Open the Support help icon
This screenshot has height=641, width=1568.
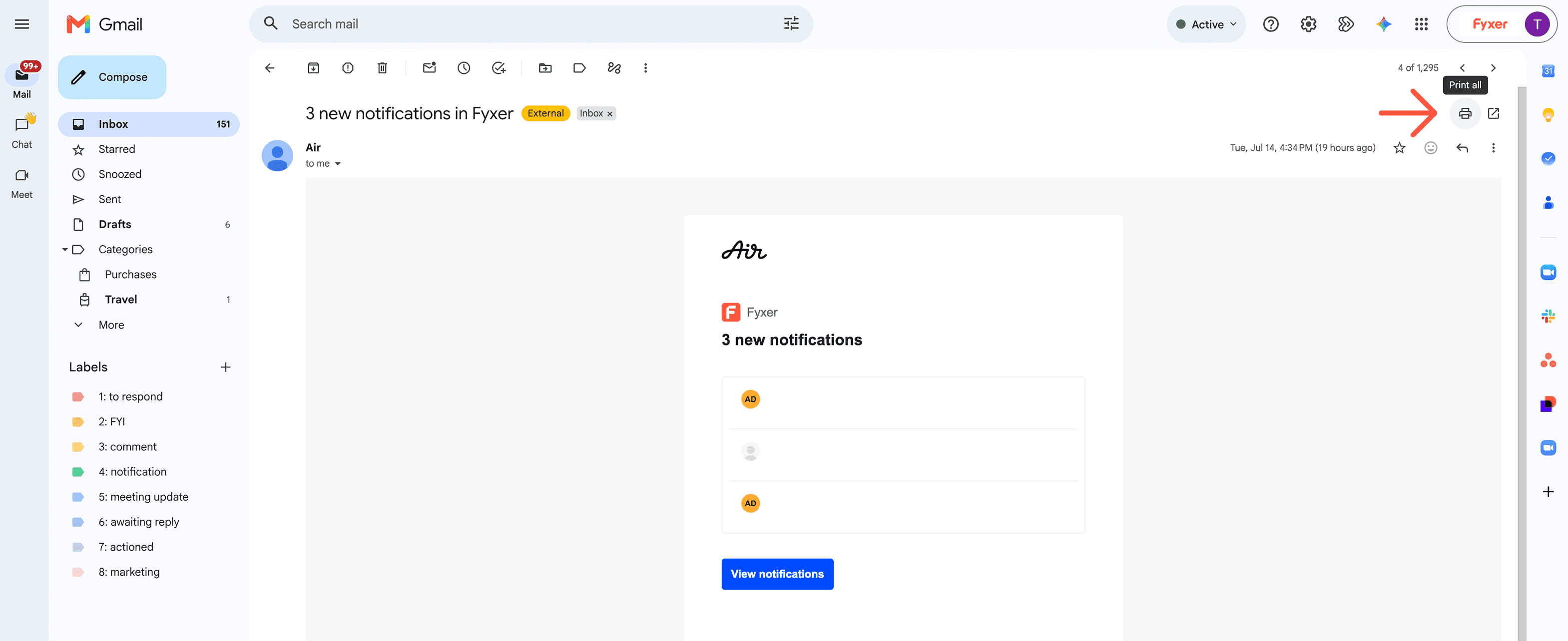tap(1270, 24)
